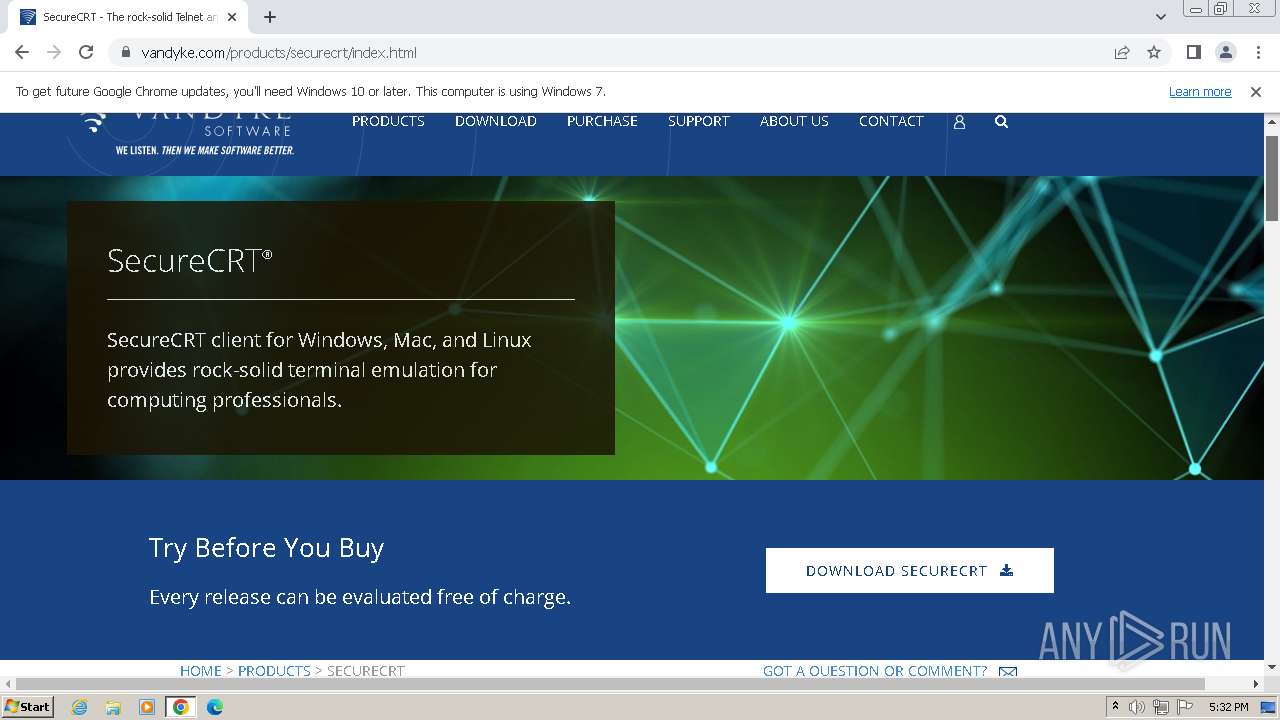Click the vertical scrollbar thumb
Image resolution: width=1280 pixels, height=720 pixels.
tap(1271, 178)
